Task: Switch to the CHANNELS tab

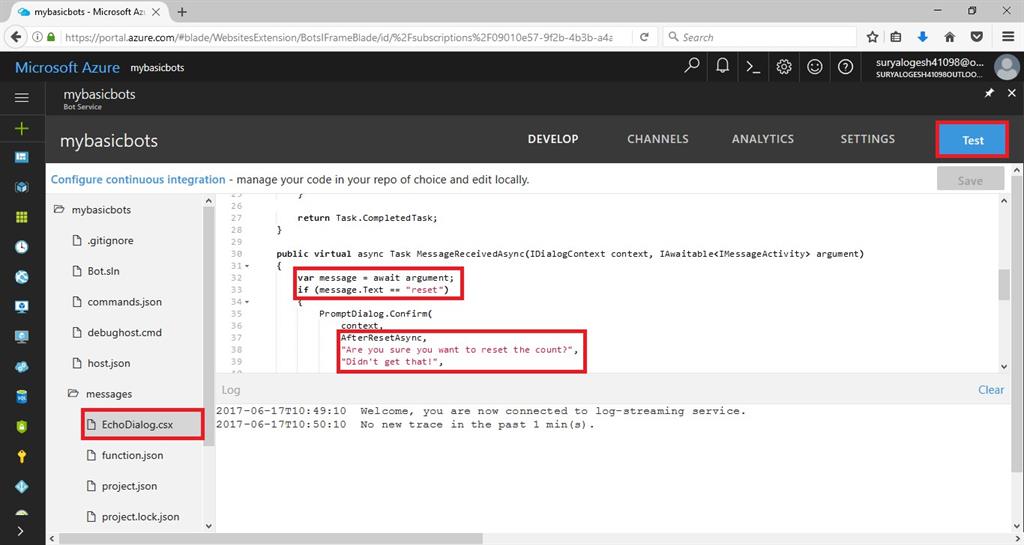Action: pyautogui.click(x=658, y=139)
